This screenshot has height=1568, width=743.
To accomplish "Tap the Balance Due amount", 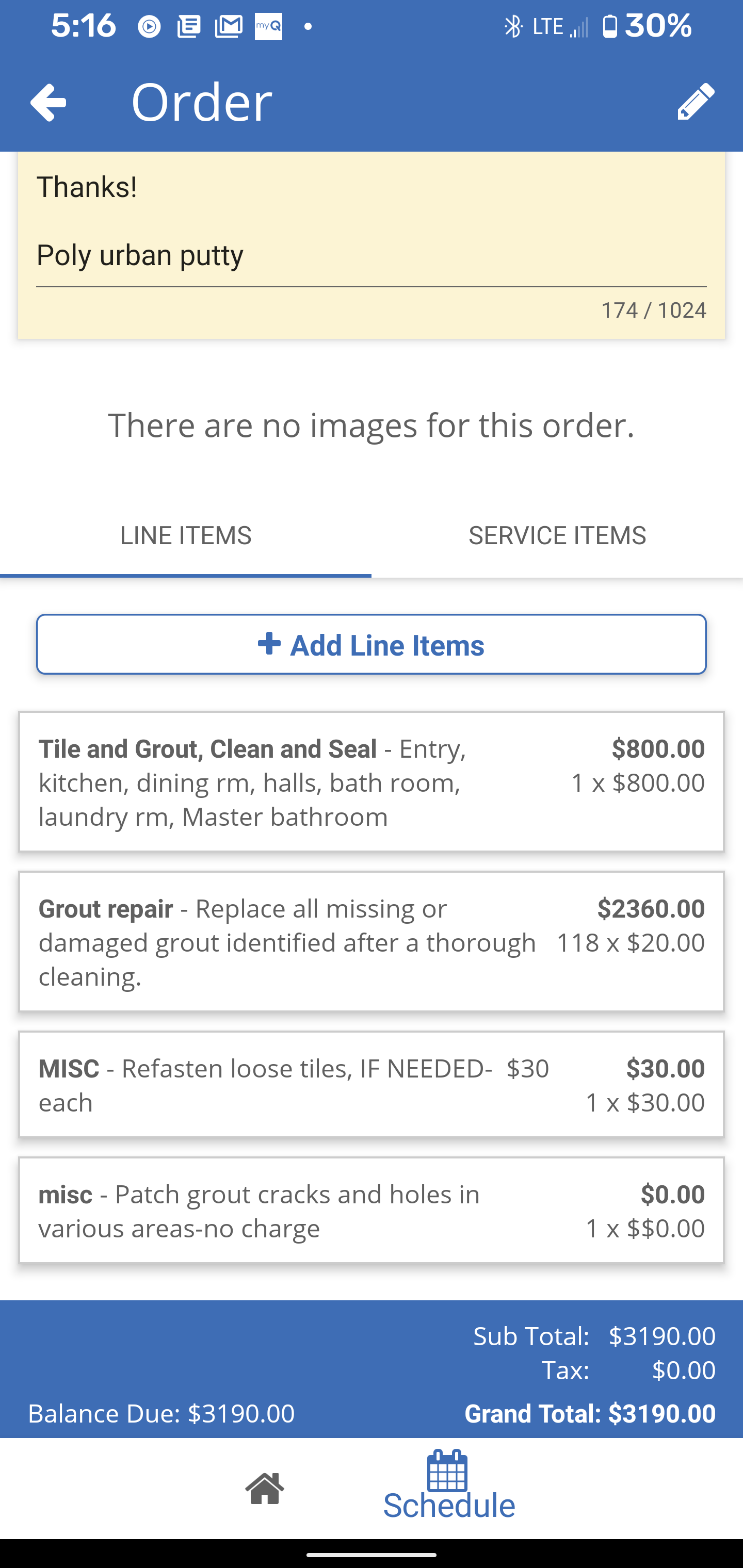I will [x=240, y=1413].
